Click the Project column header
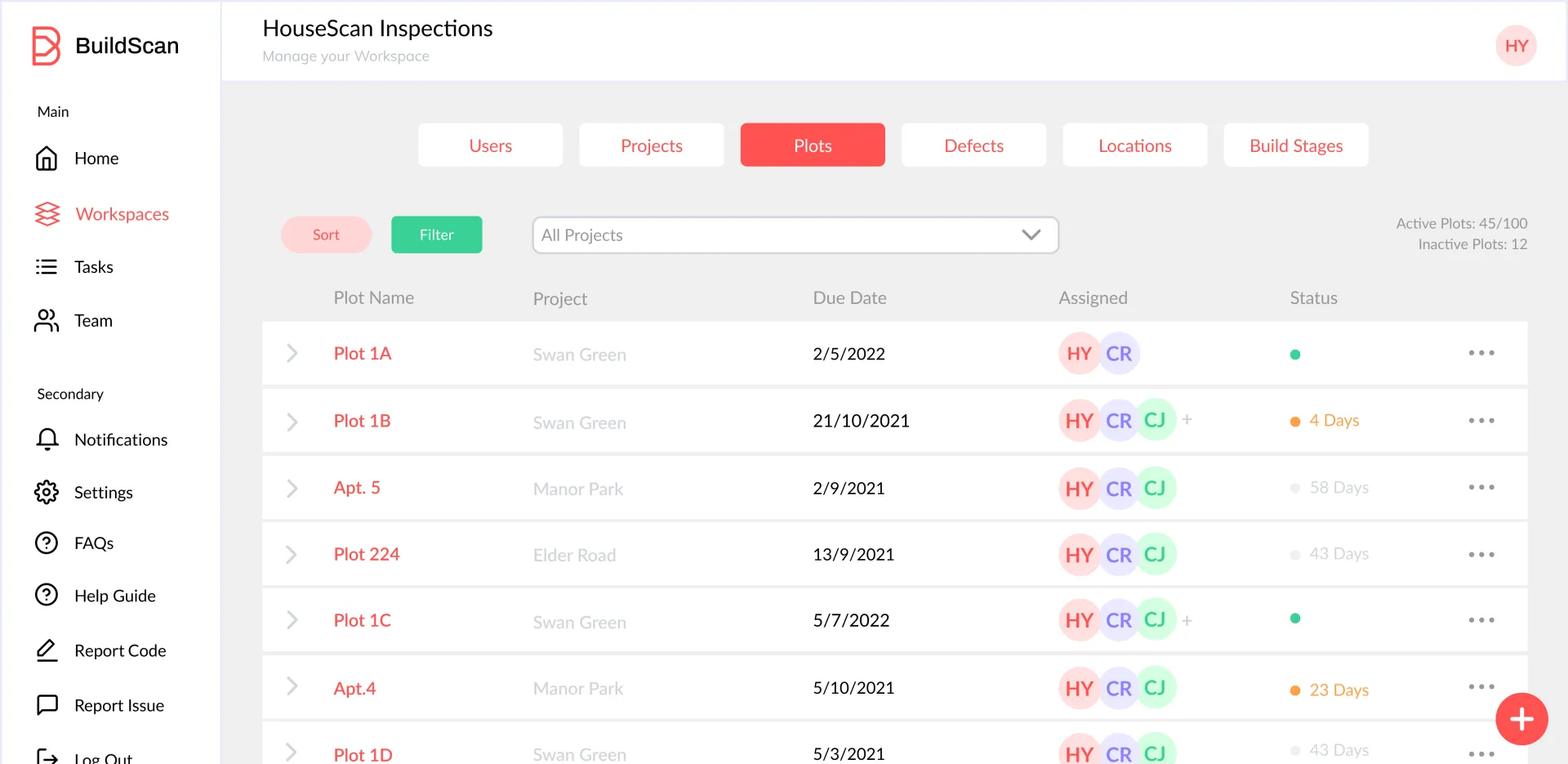1568x764 pixels. coord(560,299)
